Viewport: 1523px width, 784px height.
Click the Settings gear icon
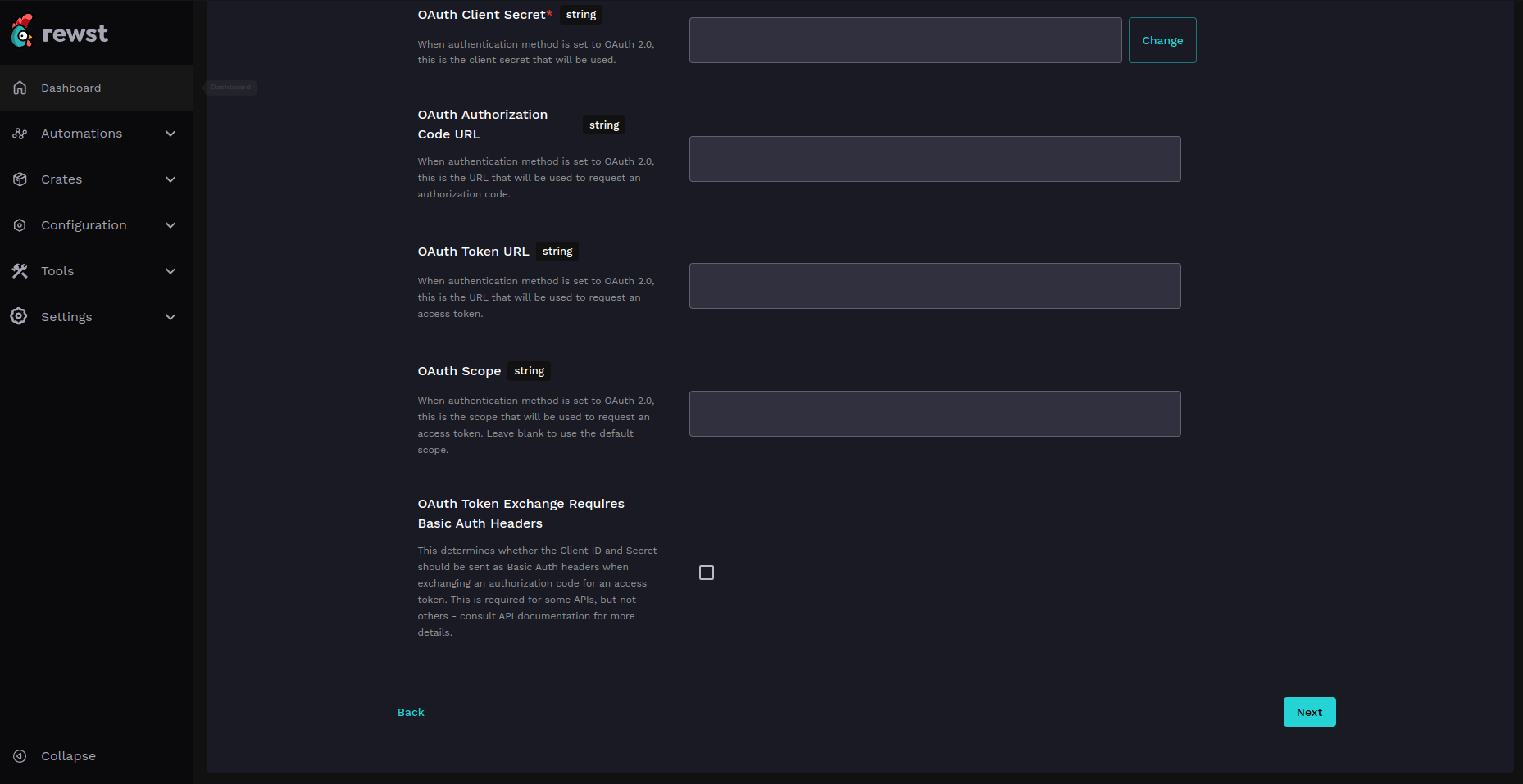tap(19, 317)
